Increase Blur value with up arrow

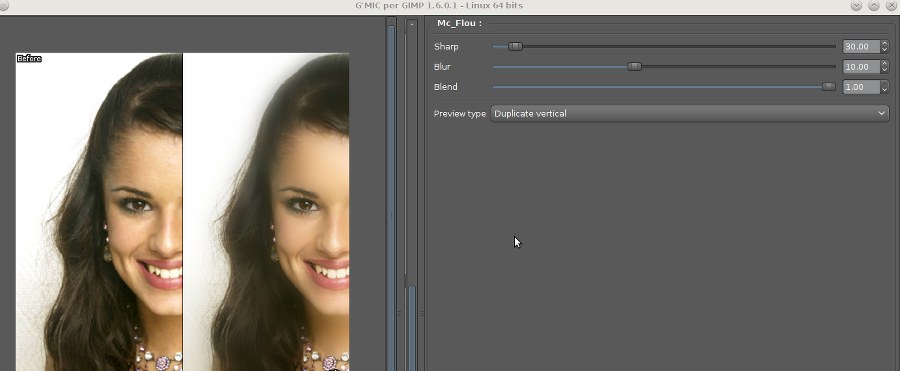885,64
